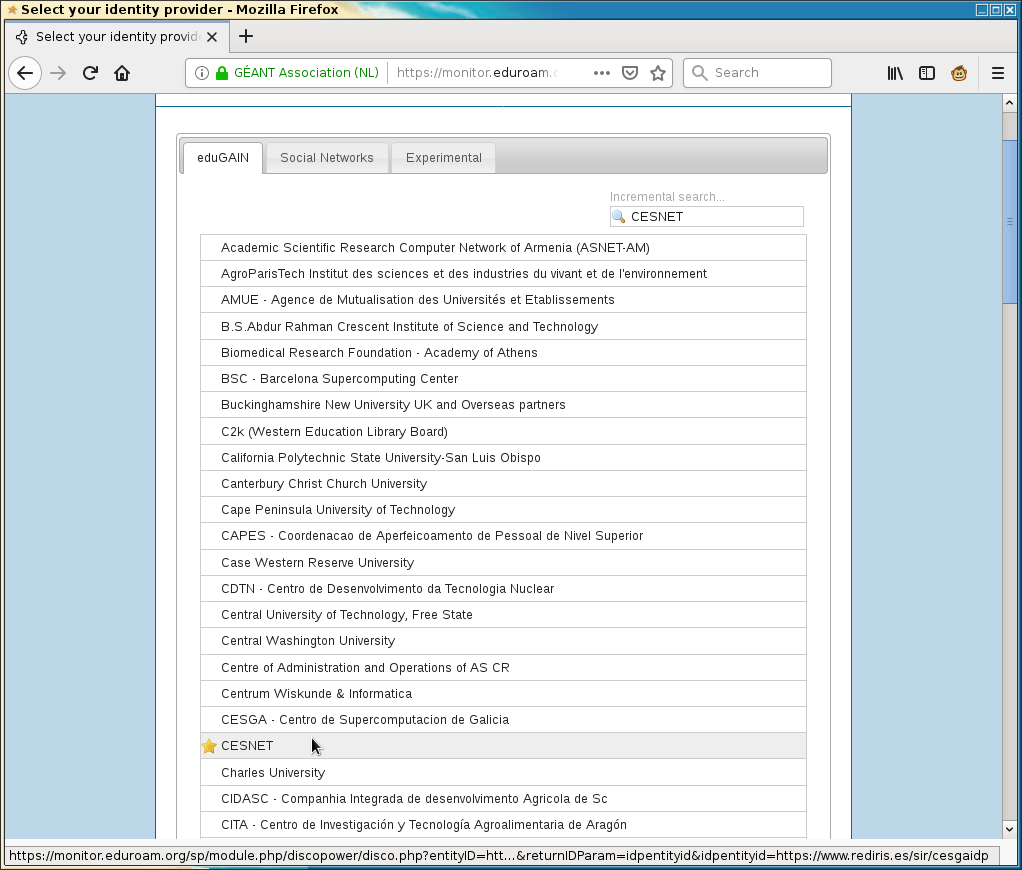
Task: Pick Canterbury Christ Church University
Action: point(503,484)
